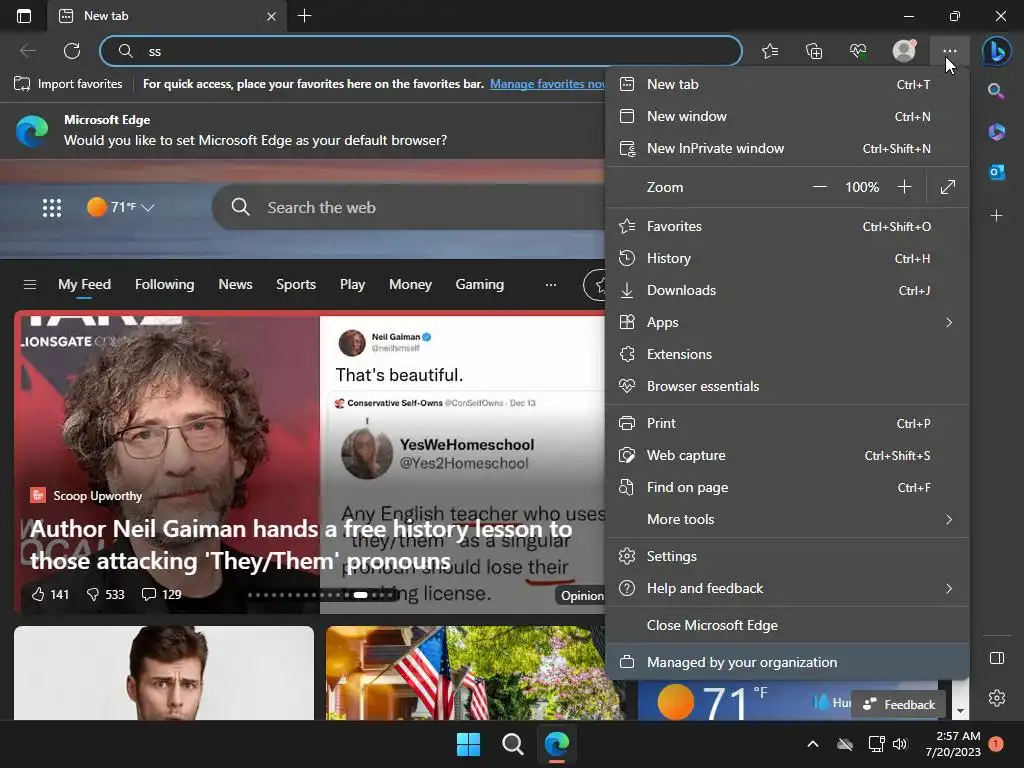1024x768 pixels.
Task: Open History from the menu
Action: click(x=787, y=259)
